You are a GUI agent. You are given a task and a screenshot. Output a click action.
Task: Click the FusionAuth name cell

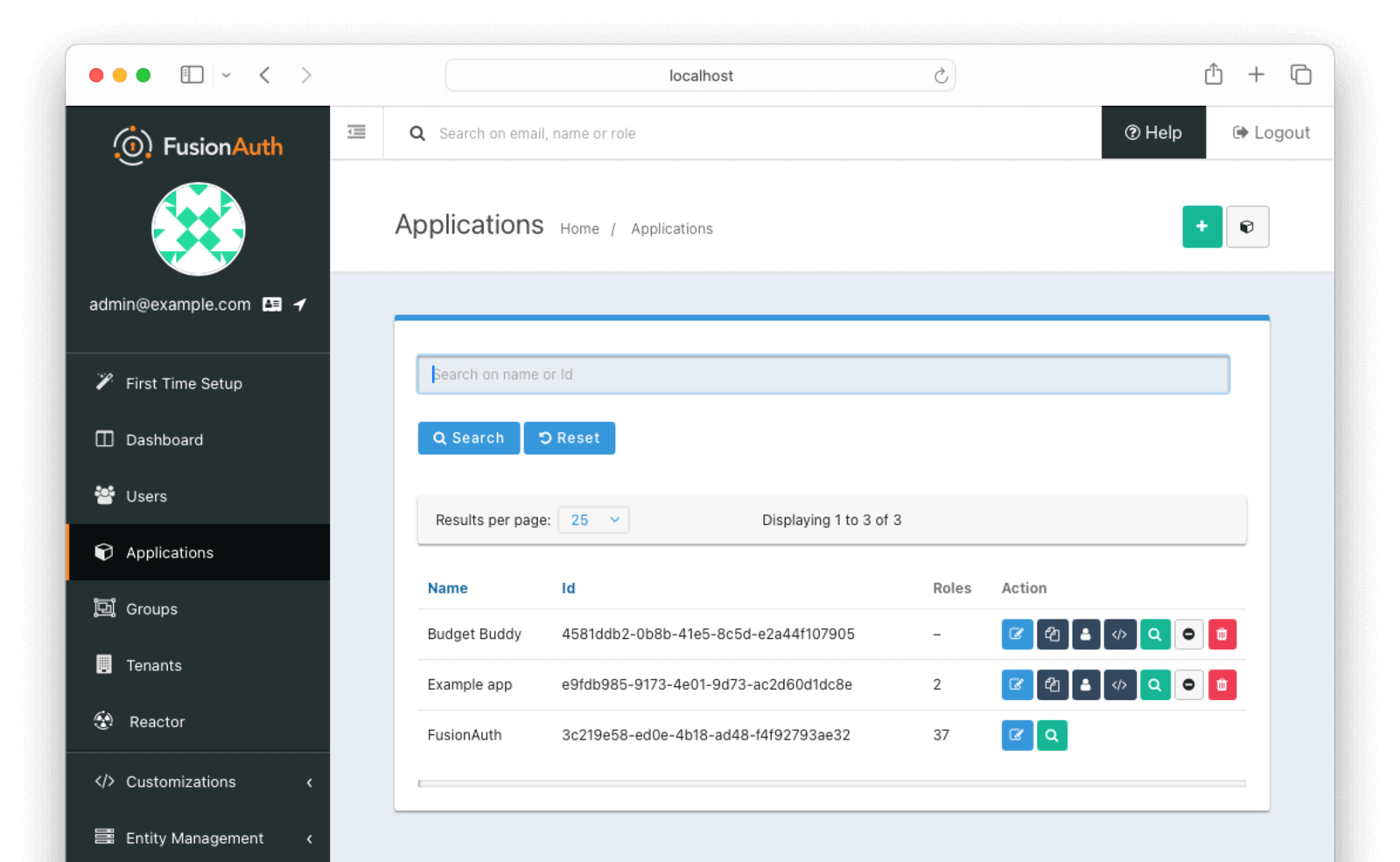(x=465, y=735)
